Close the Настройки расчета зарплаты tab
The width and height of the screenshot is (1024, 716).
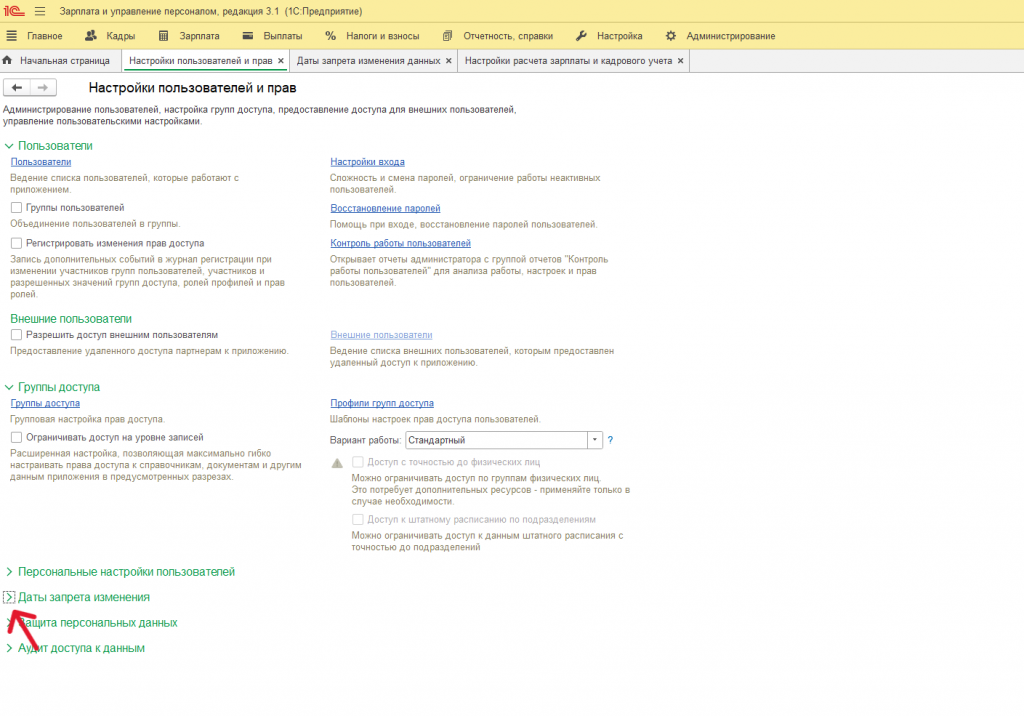680,61
